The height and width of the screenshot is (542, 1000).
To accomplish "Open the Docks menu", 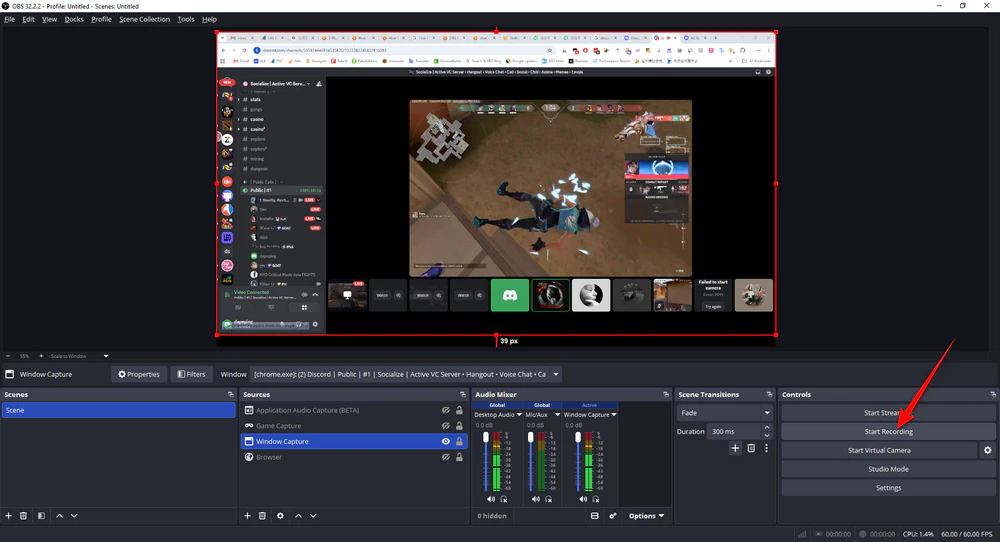I will pos(74,19).
